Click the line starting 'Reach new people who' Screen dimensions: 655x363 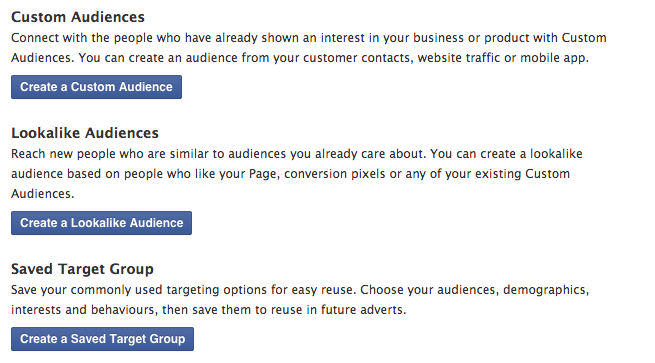[x=297, y=154]
